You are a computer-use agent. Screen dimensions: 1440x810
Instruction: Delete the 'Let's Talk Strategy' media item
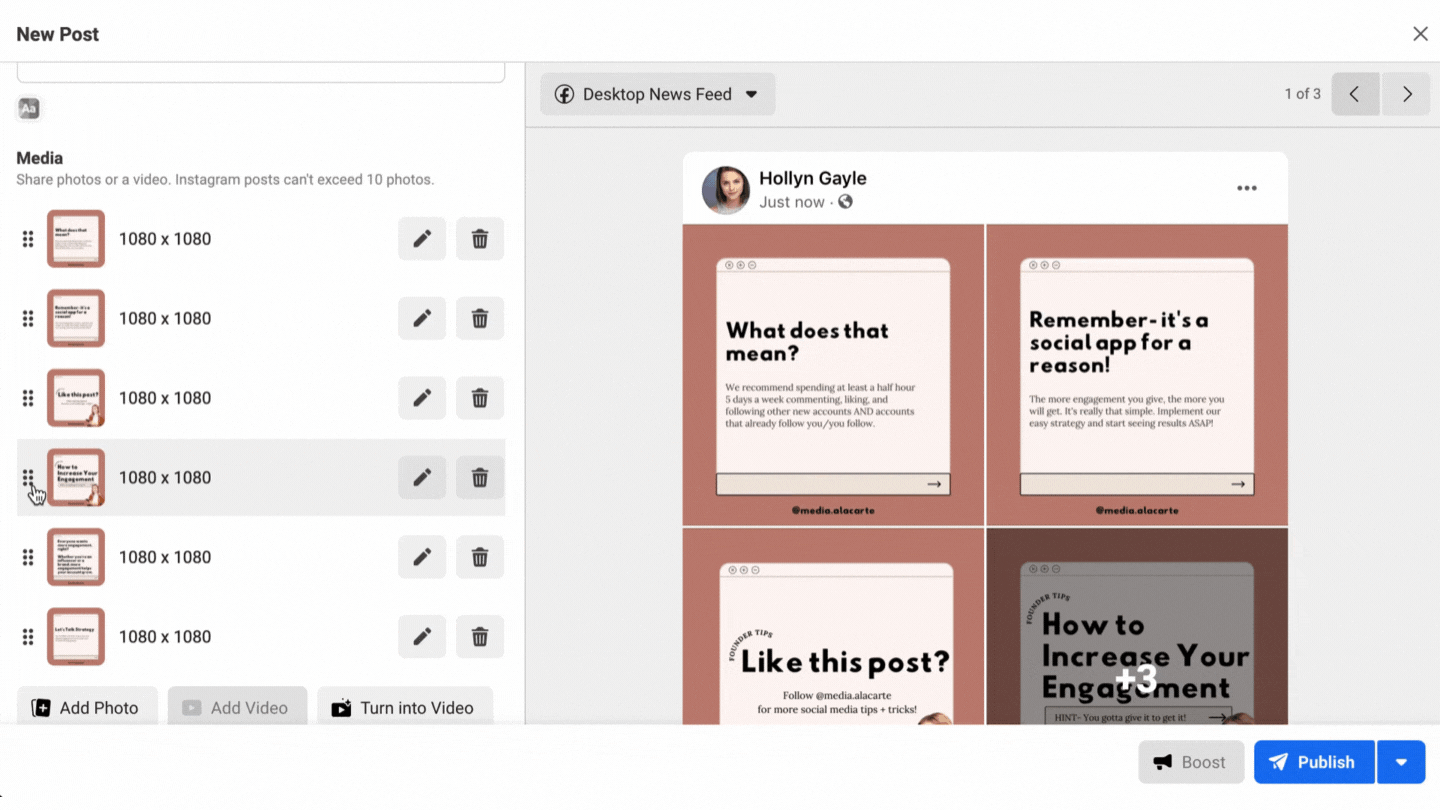pos(480,637)
